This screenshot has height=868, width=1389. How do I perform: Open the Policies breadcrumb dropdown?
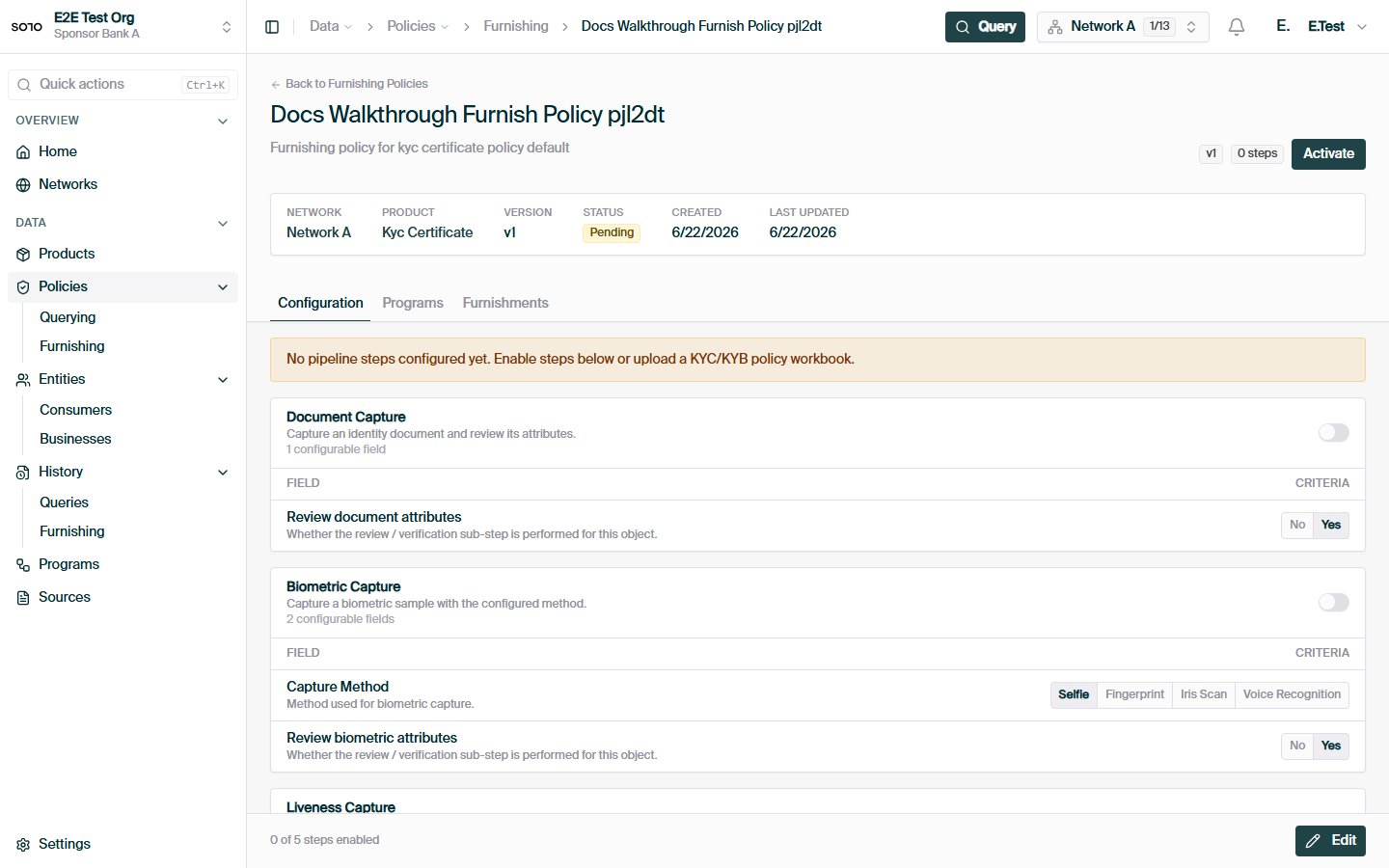pos(418,26)
